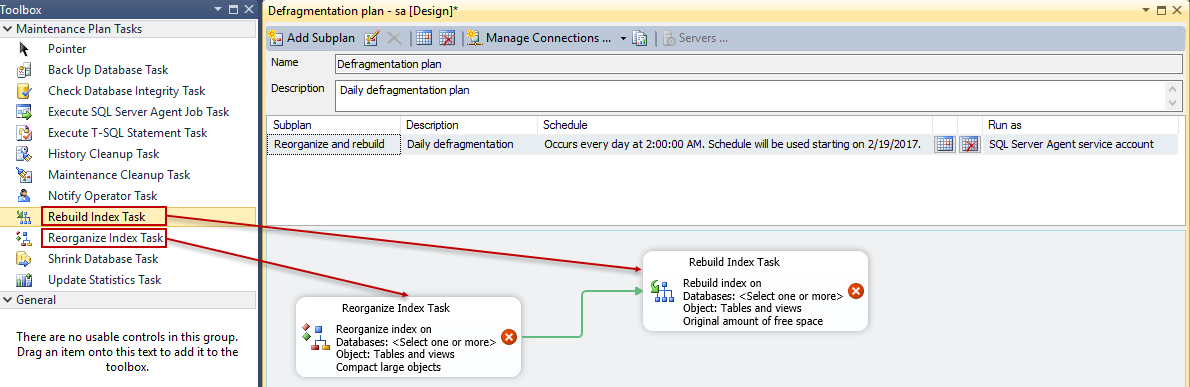Click the Add Subplan toolbar button
Viewport: 1190px width, 387px height.
[312, 38]
